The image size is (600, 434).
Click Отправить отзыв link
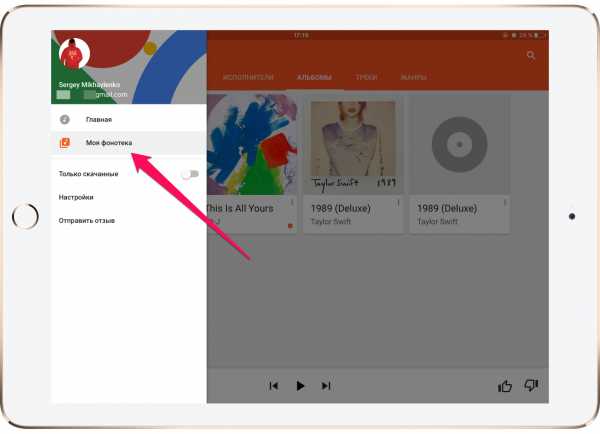pos(86,220)
